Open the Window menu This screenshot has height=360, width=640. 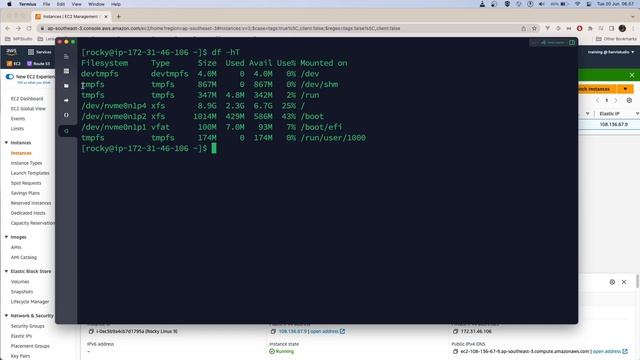[96, 4]
